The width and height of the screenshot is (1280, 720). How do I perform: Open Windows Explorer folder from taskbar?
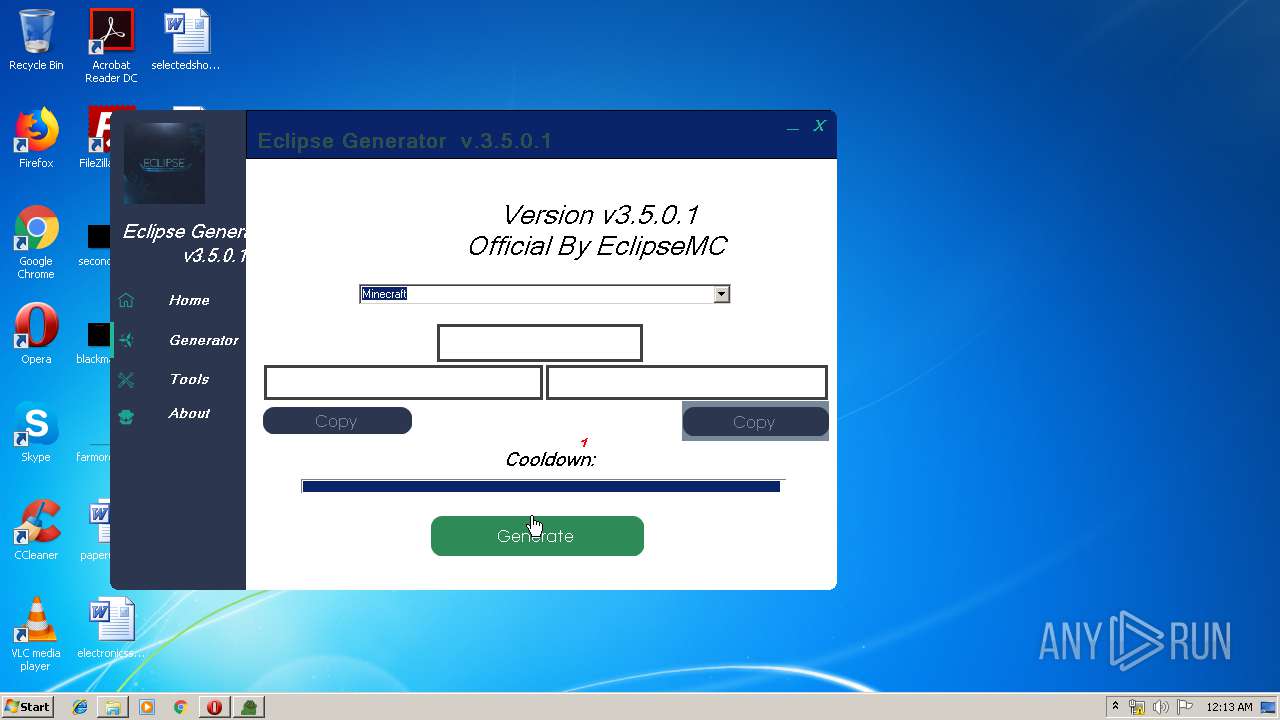click(x=113, y=707)
